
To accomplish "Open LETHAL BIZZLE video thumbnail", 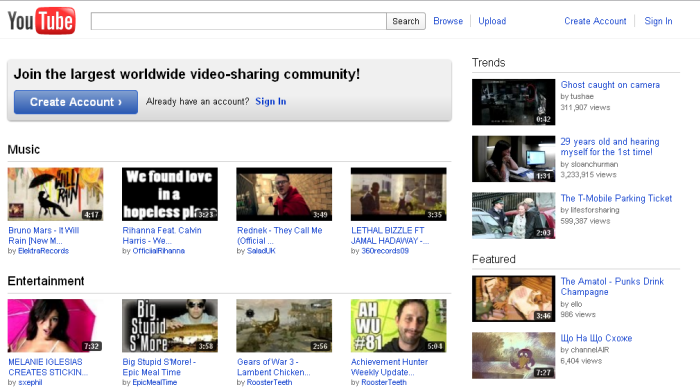I will (399, 194).
